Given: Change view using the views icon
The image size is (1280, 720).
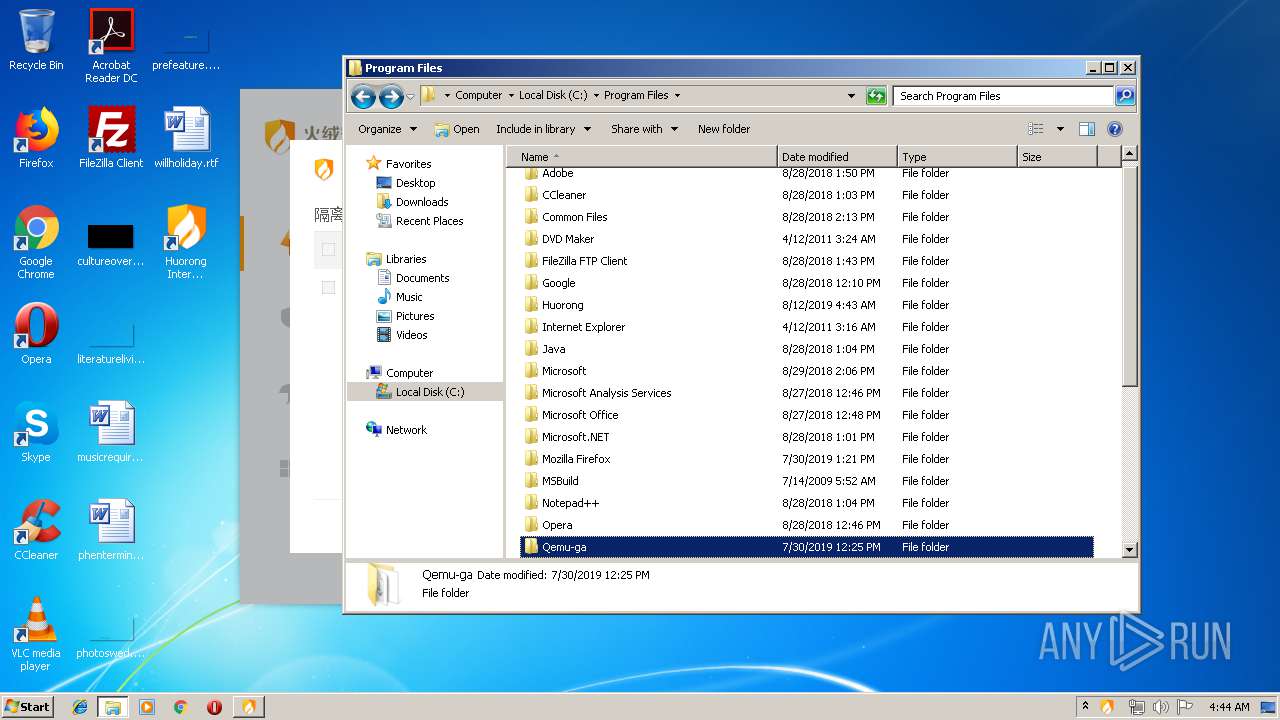Looking at the screenshot, I should coord(1036,129).
